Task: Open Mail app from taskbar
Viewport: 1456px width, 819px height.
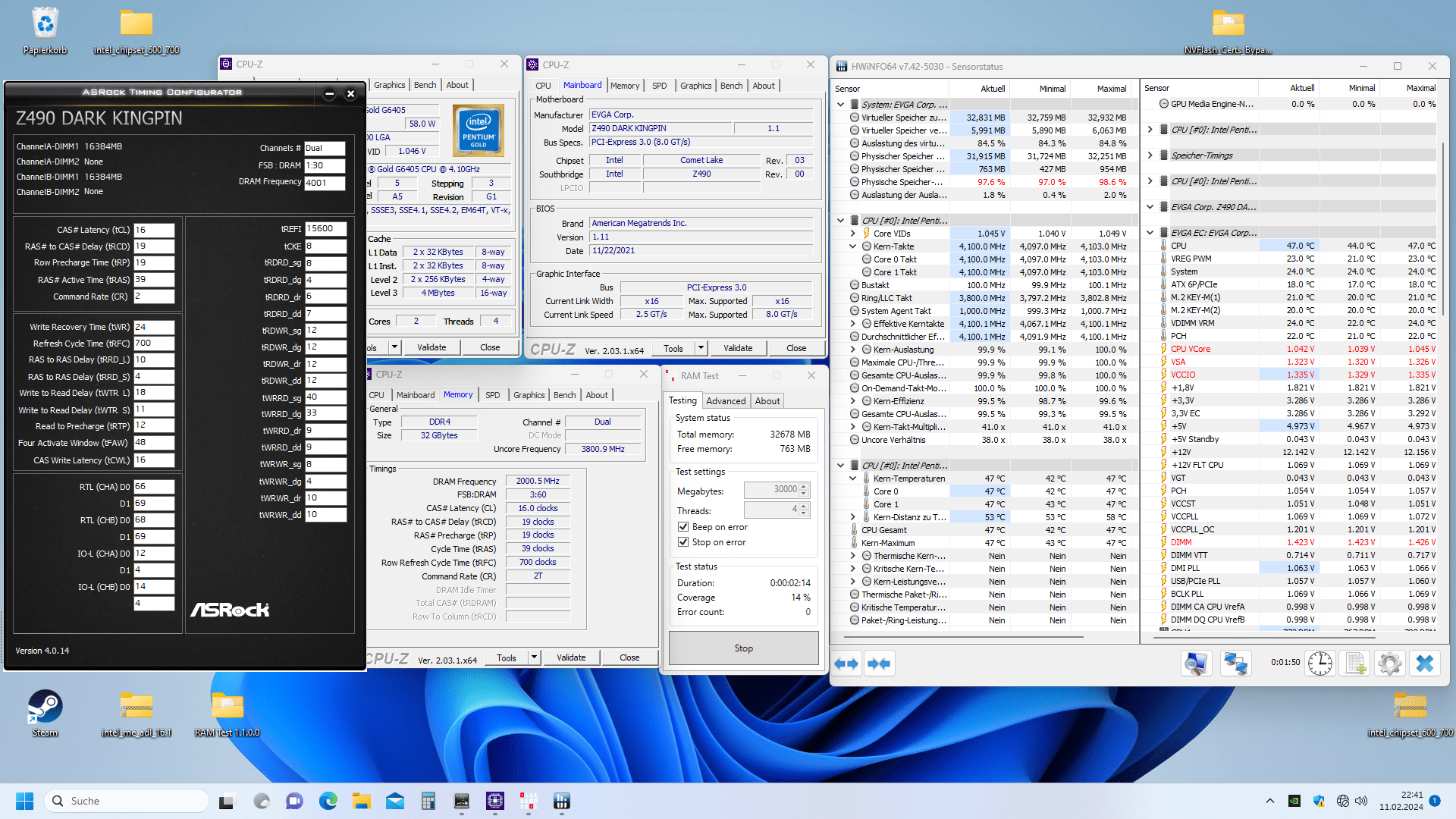Action: pos(395,801)
